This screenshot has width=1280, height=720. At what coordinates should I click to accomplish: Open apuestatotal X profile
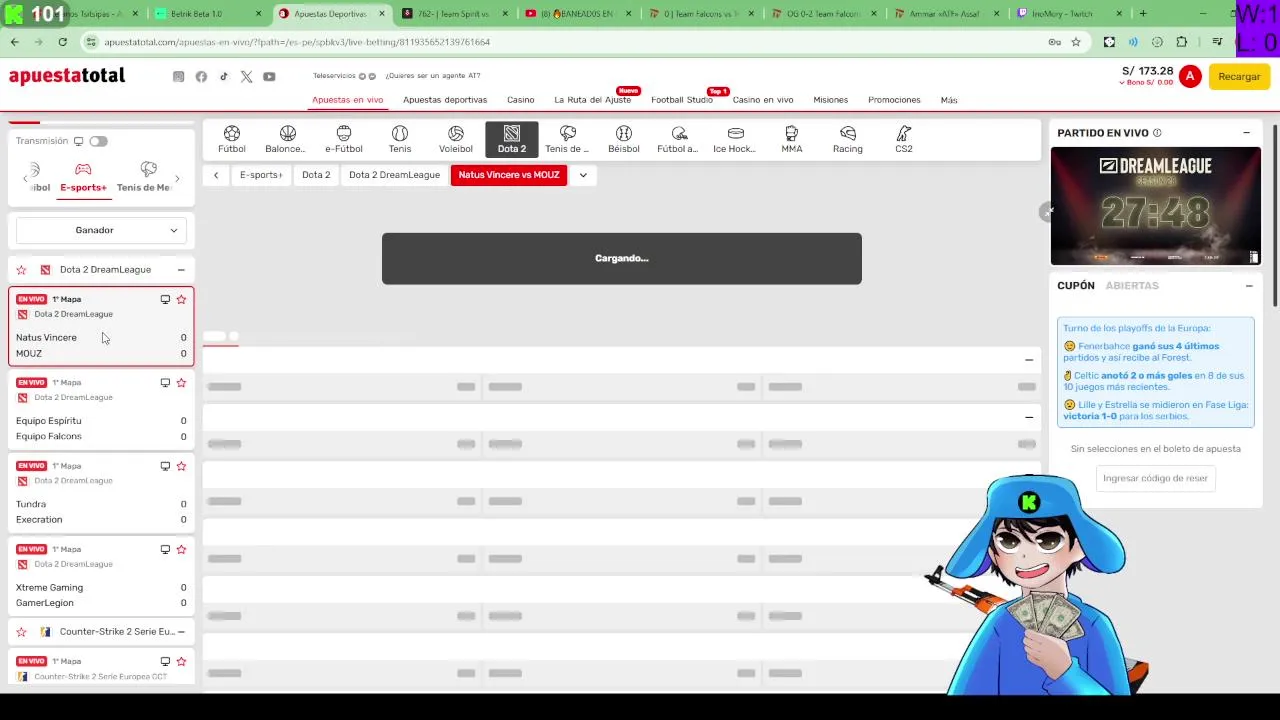coord(246,77)
